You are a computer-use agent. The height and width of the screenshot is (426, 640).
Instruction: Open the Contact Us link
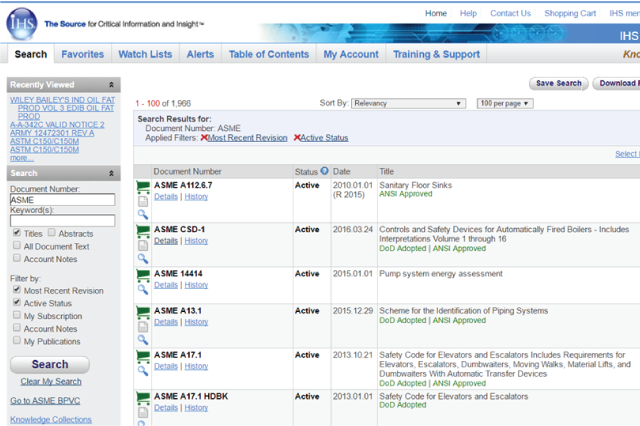click(511, 13)
